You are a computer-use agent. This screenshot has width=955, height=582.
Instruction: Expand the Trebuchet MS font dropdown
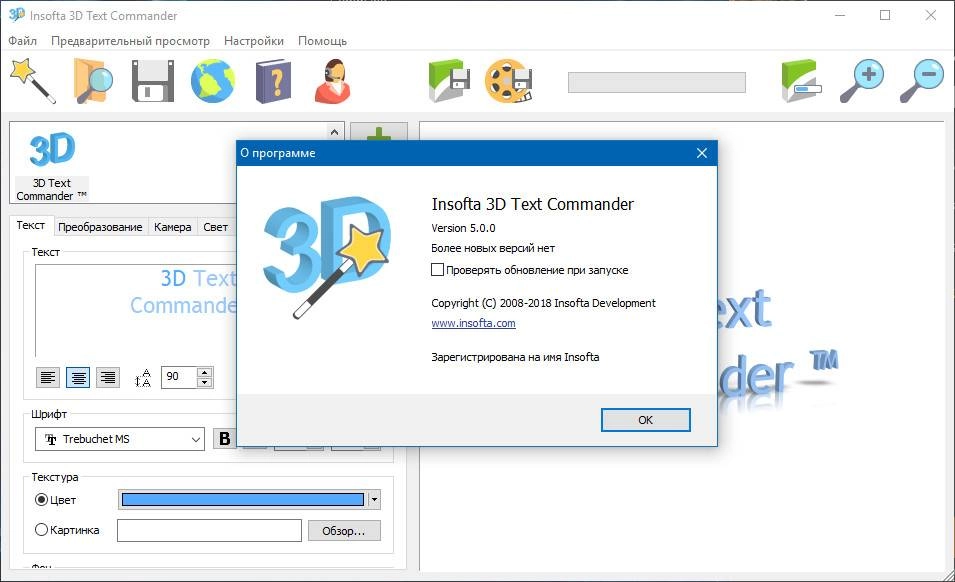[196, 439]
